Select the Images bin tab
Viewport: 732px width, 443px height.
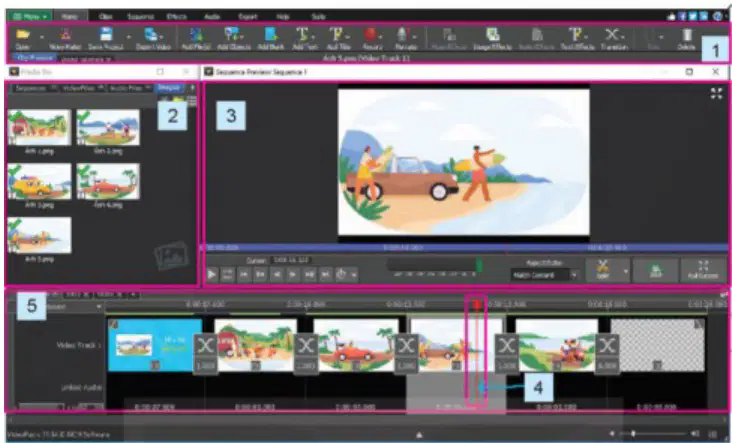click(x=169, y=88)
